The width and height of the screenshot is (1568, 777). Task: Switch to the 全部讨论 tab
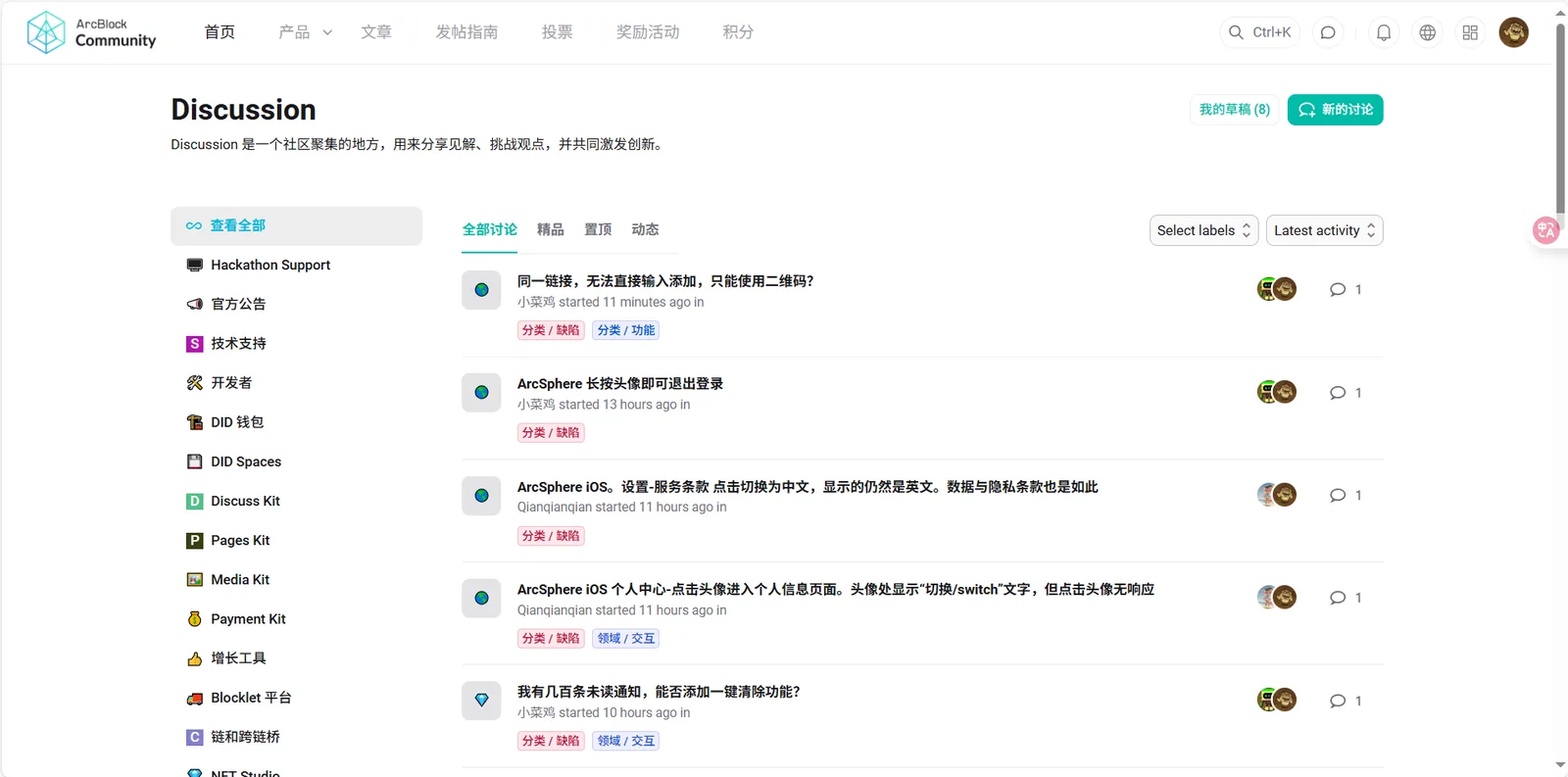click(490, 229)
